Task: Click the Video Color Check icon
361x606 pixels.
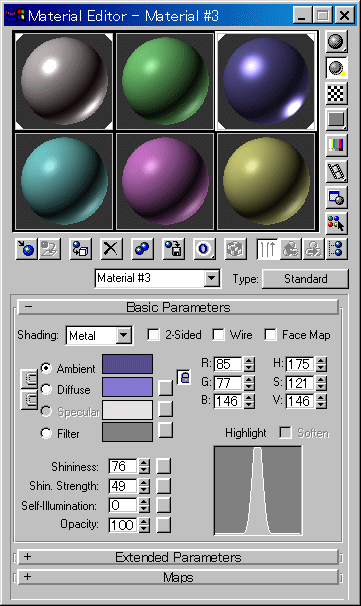Action: (x=336, y=145)
